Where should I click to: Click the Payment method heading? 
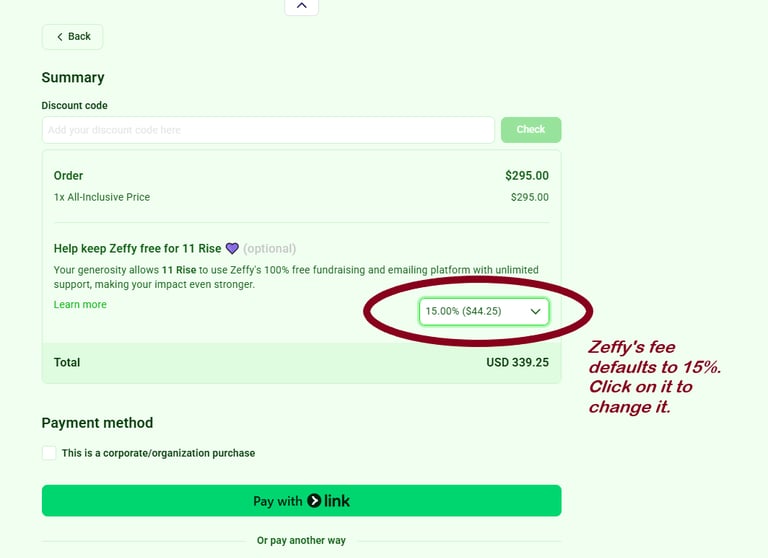[x=97, y=423]
